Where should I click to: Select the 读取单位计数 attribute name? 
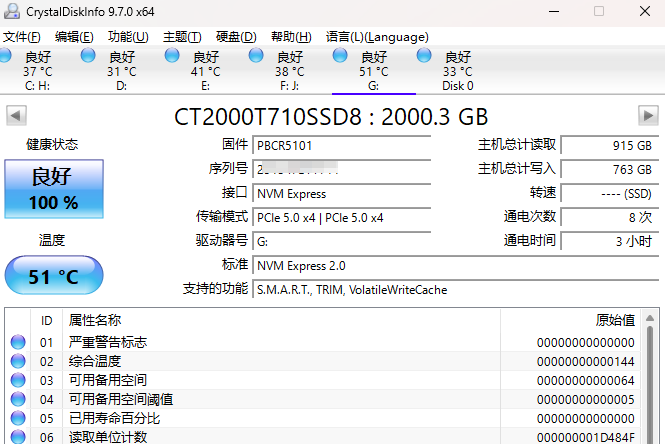pyautogui.click(x=108, y=437)
